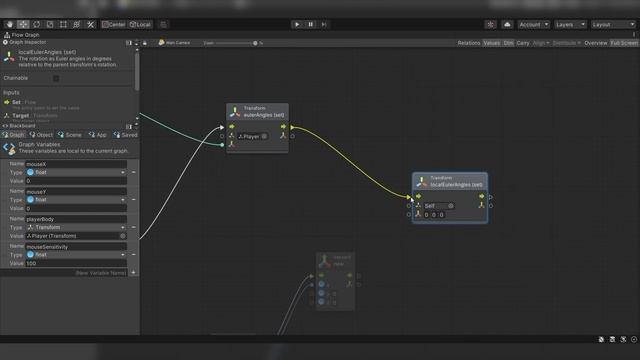The image size is (640, 360).
Task: Select the Rotate tool
Action: click(36, 24)
